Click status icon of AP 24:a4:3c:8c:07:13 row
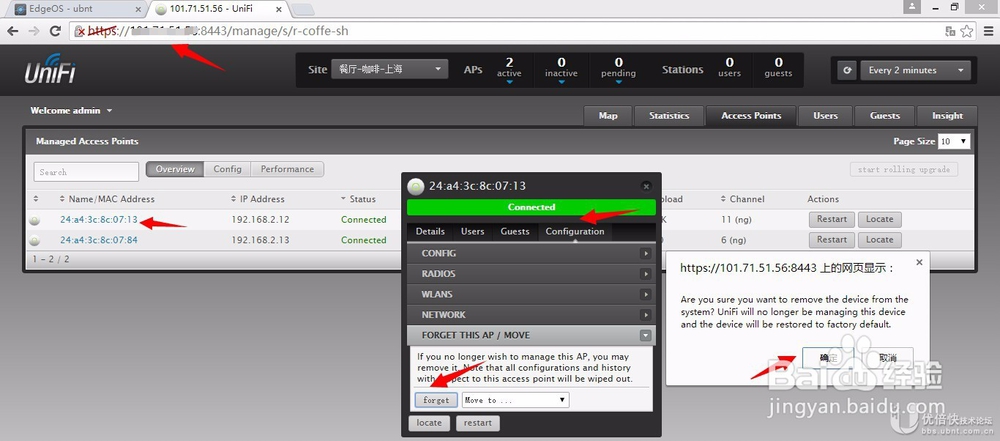 34,220
